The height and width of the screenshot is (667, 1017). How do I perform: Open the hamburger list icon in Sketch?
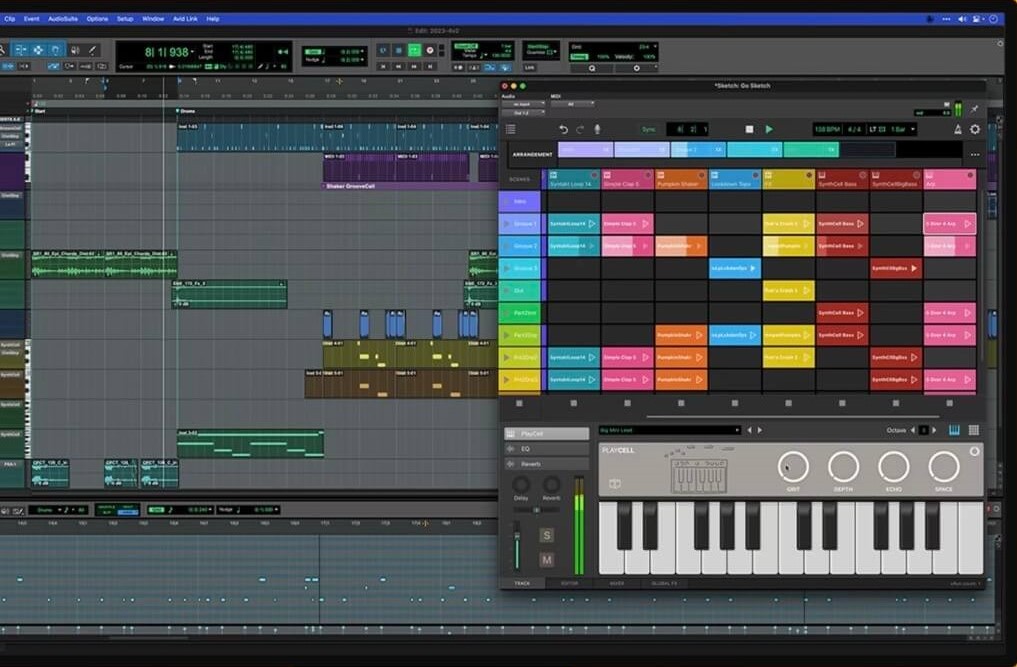[x=511, y=129]
